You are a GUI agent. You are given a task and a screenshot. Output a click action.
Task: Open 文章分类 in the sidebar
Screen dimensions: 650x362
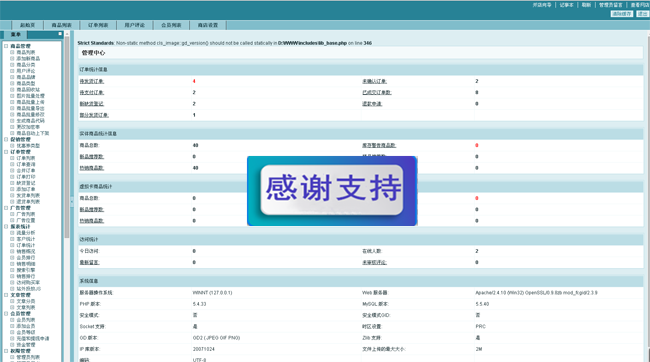click(x=26, y=301)
